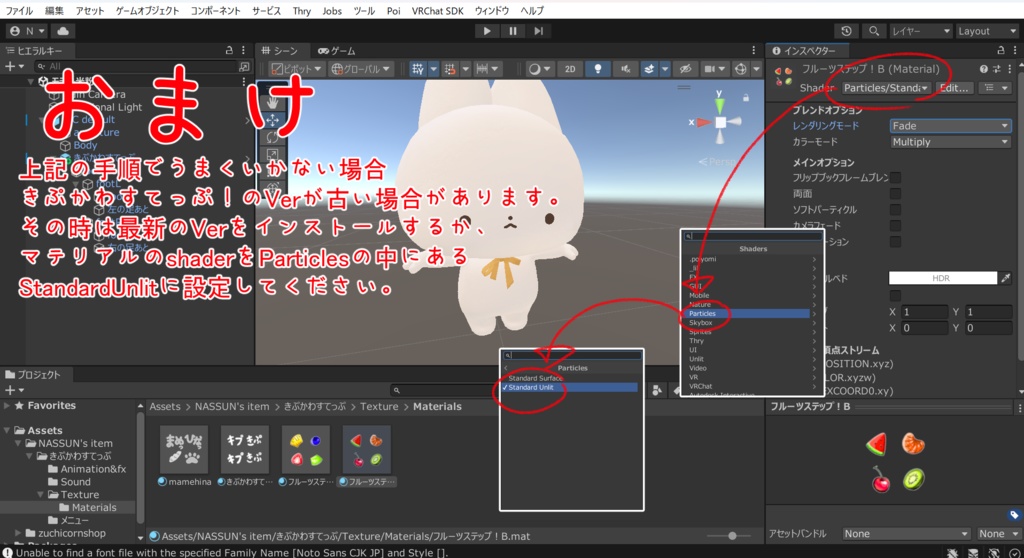Enable the カメラフェード checkbox
This screenshot has height=558, width=1024.
pos(895,225)
